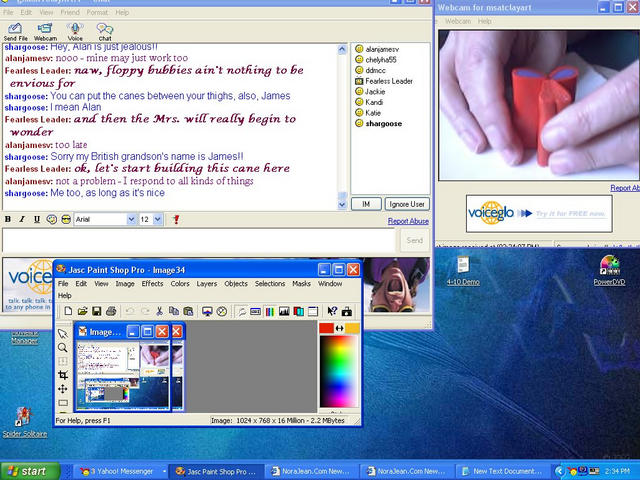Select the Mover tool

[x=62, y=389]
